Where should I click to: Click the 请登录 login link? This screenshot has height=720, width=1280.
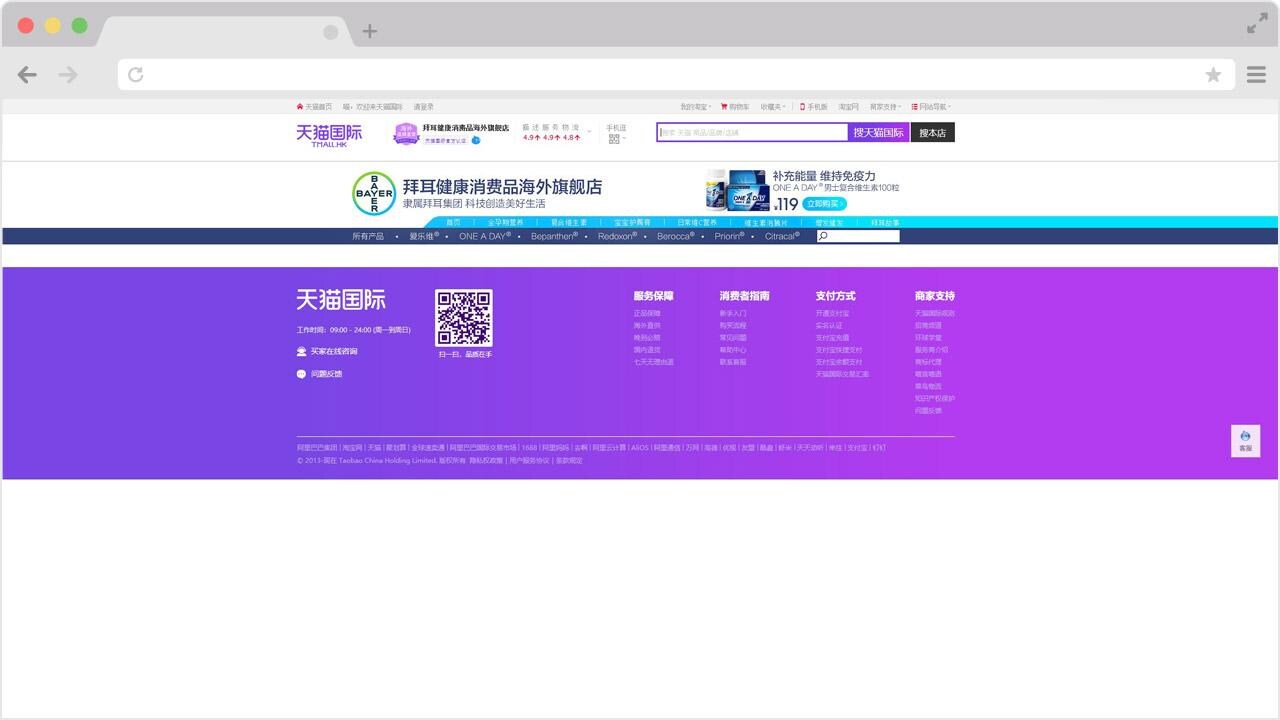tap(424, 107)
